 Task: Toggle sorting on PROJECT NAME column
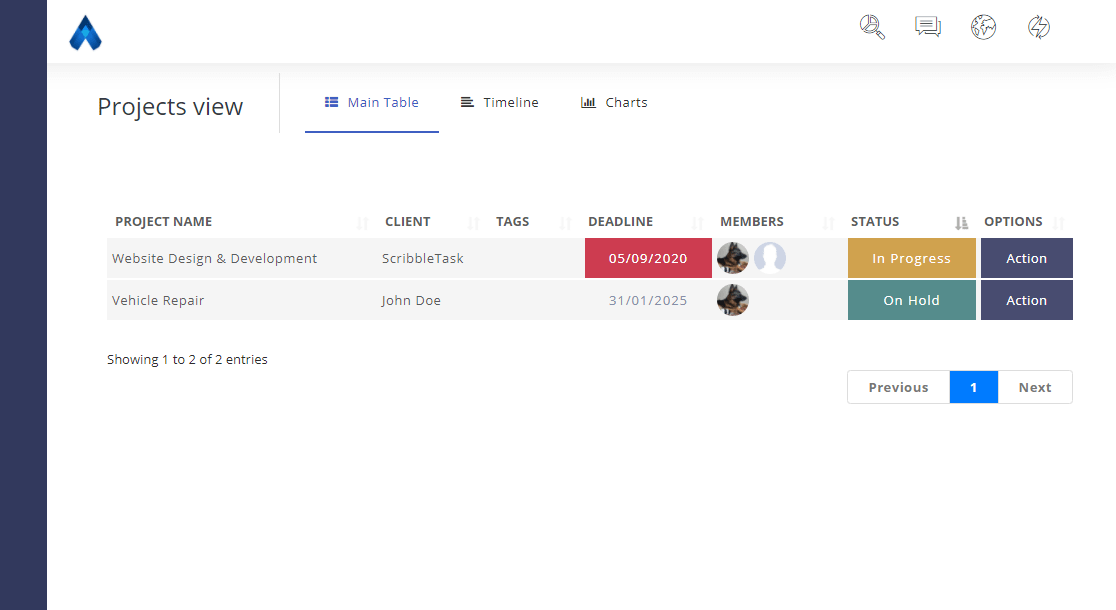tap(362, 222)
